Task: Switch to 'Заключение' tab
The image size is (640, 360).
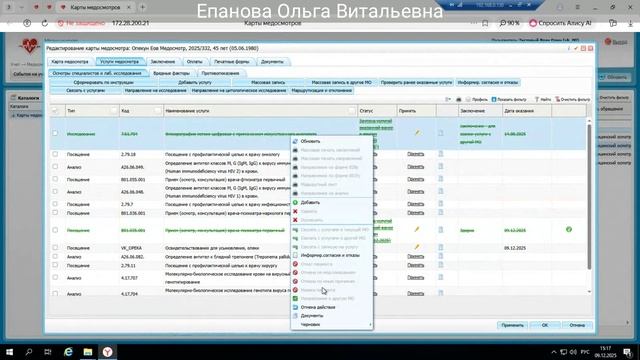Action: coord(163,62)
